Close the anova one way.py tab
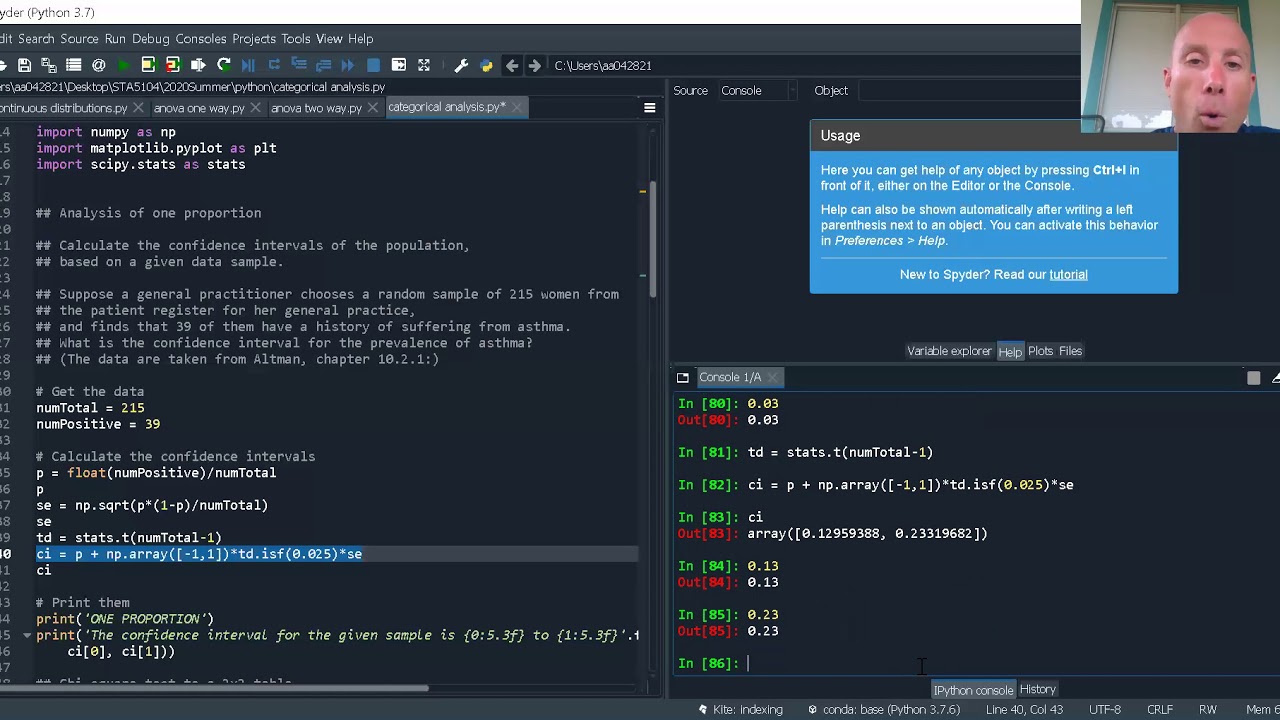This screenshot has width=1280, height=720. (256, 108)
